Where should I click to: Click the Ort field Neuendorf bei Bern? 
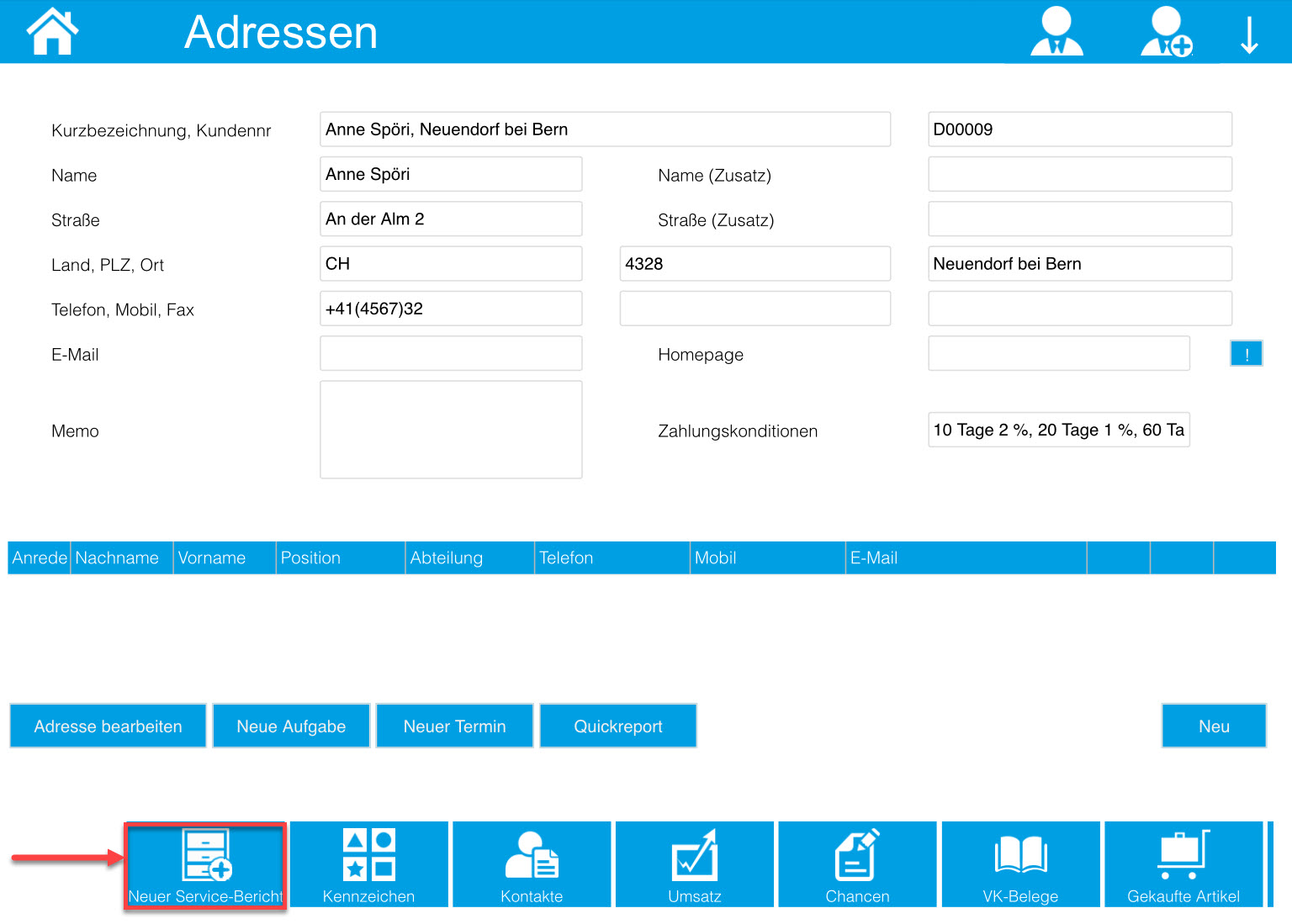pyautogui.click(x=1080, y=264)
